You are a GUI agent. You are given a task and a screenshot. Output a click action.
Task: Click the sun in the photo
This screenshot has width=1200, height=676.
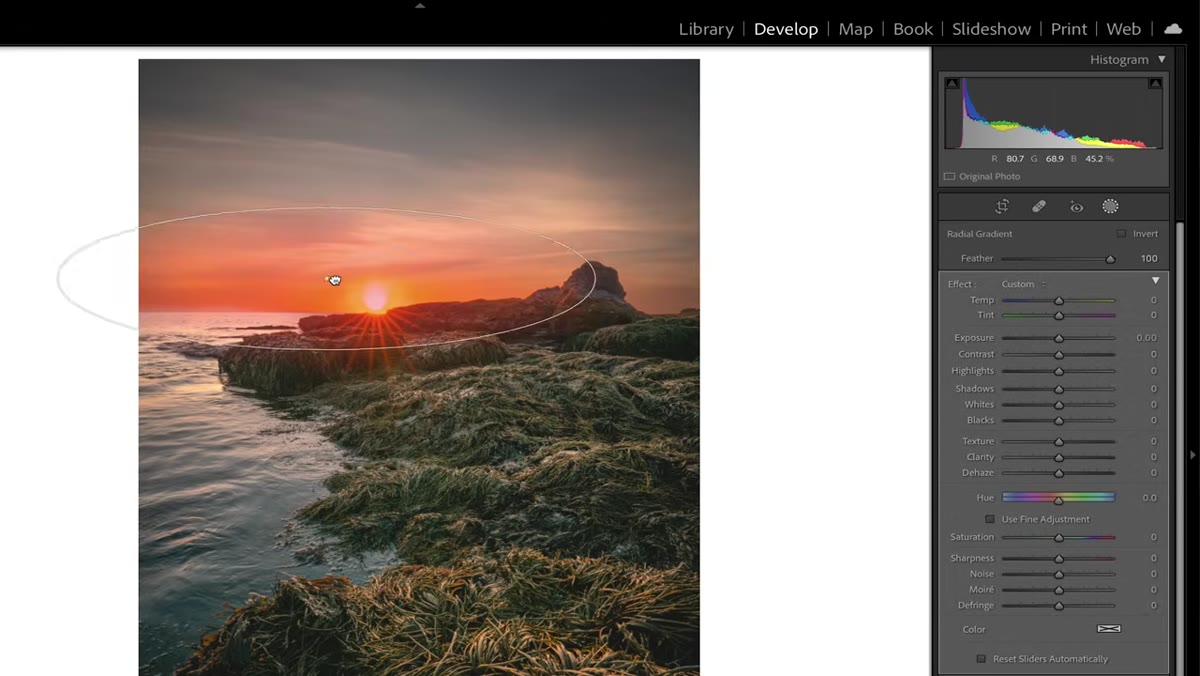pos(375,298)
